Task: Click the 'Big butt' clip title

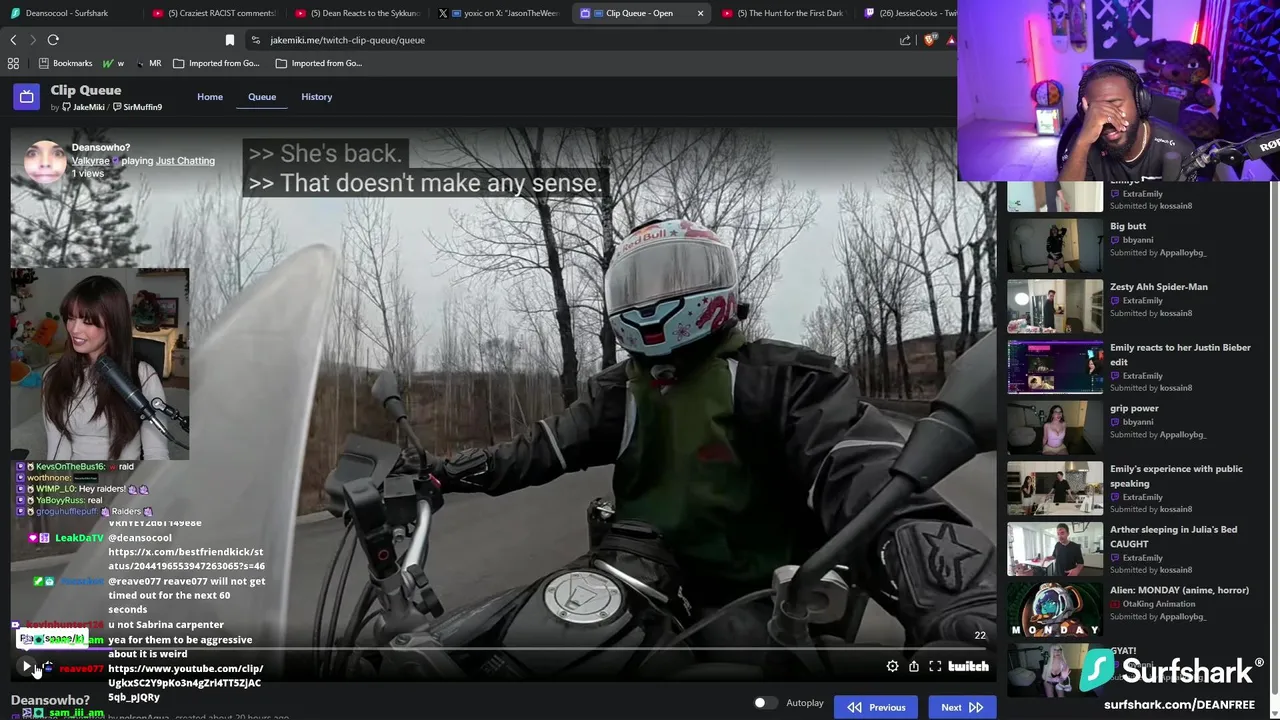Action: [x=1128, y=226]
